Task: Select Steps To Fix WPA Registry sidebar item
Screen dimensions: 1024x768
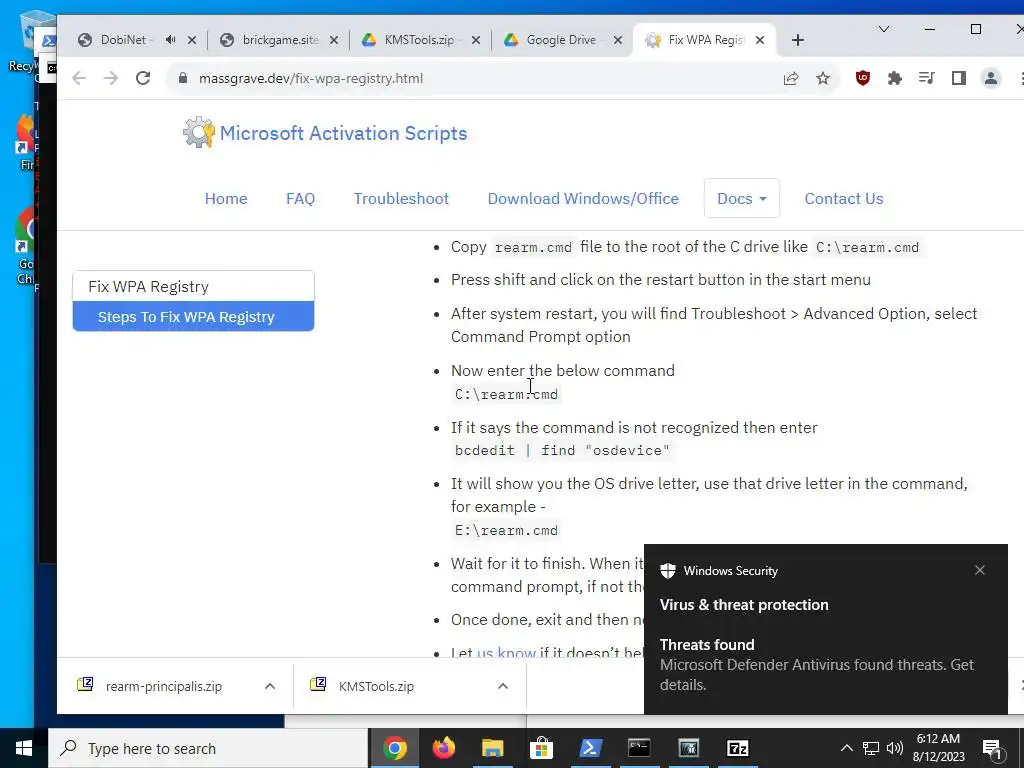Action: point(193,317)
